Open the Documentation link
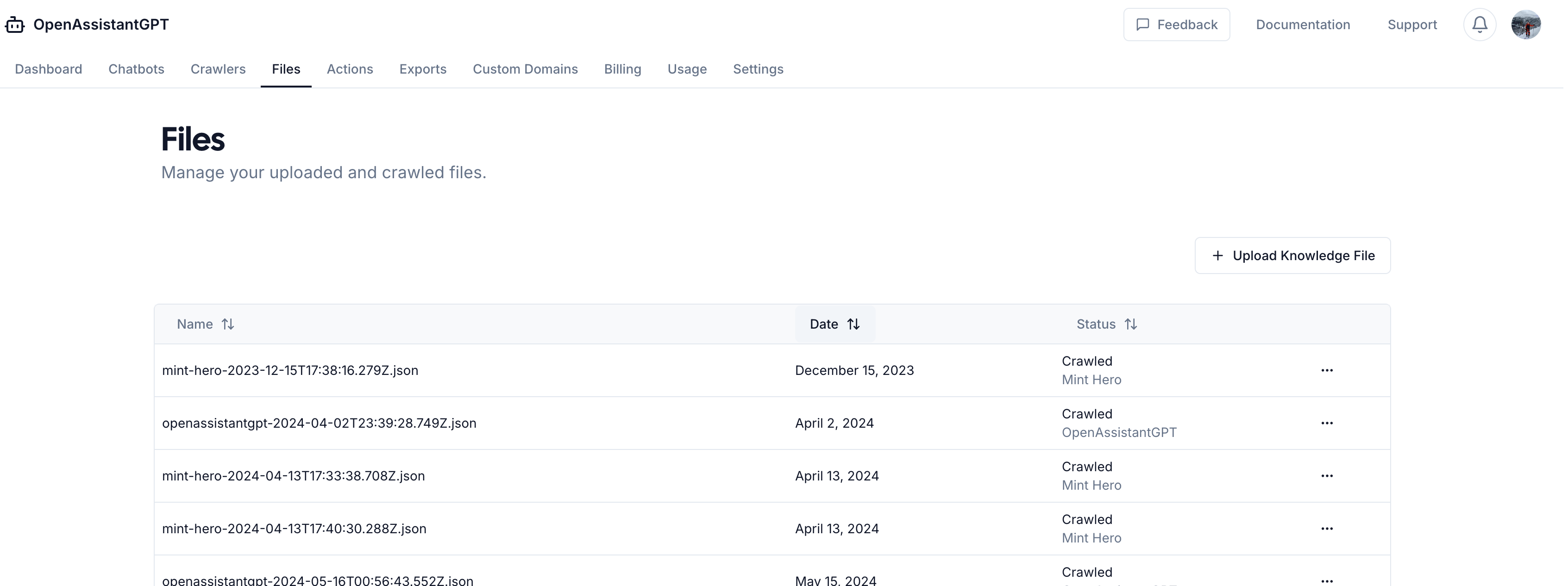 1303,25
